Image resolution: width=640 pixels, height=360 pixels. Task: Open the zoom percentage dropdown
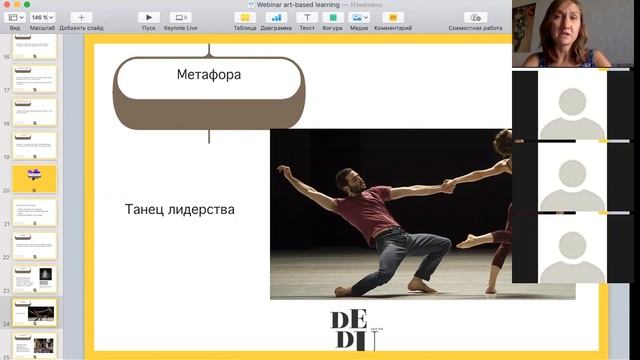click(x=42, y=18)
